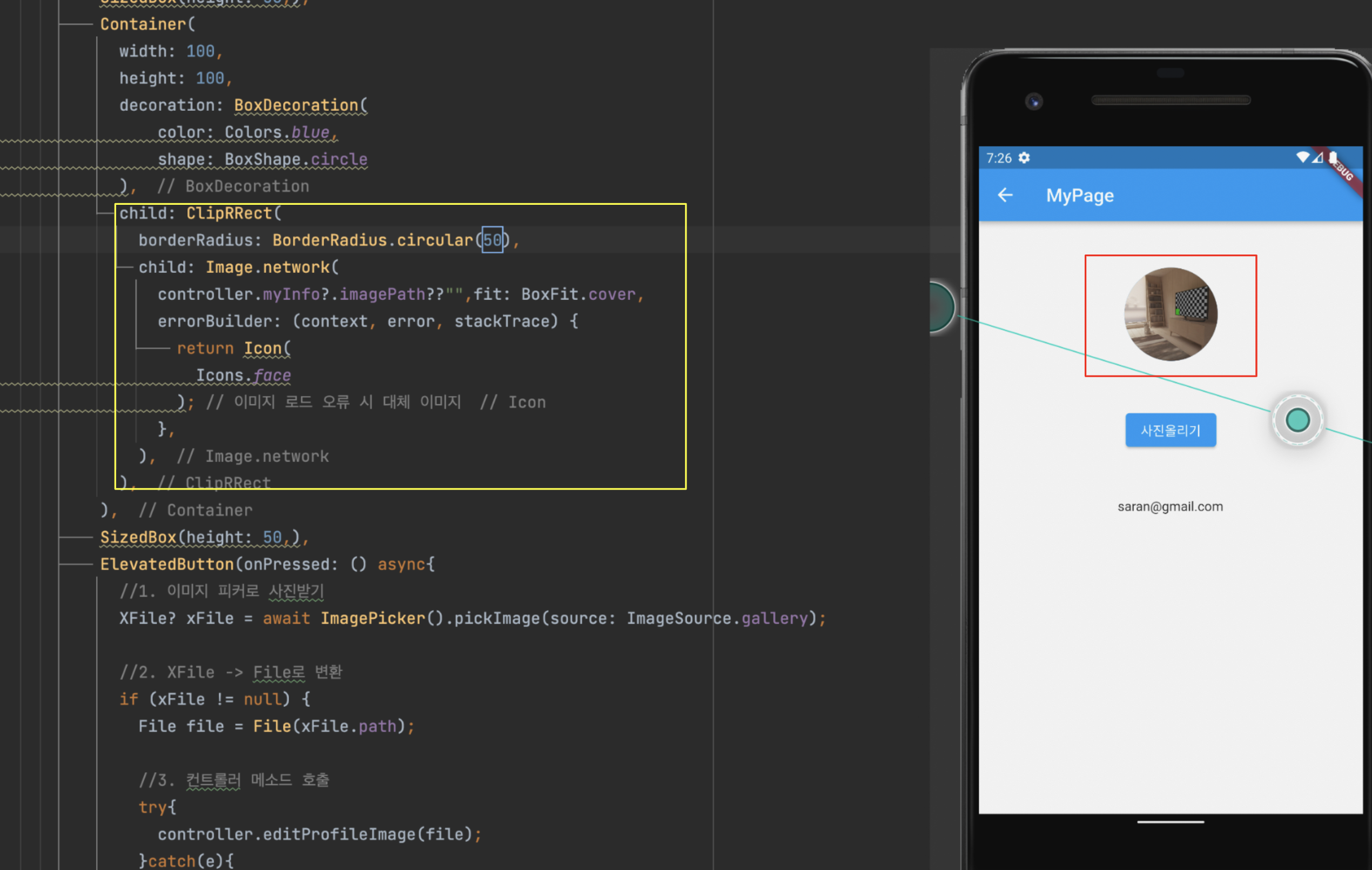Tap the circular profile photo thumbnail

tap(1171, 314)
